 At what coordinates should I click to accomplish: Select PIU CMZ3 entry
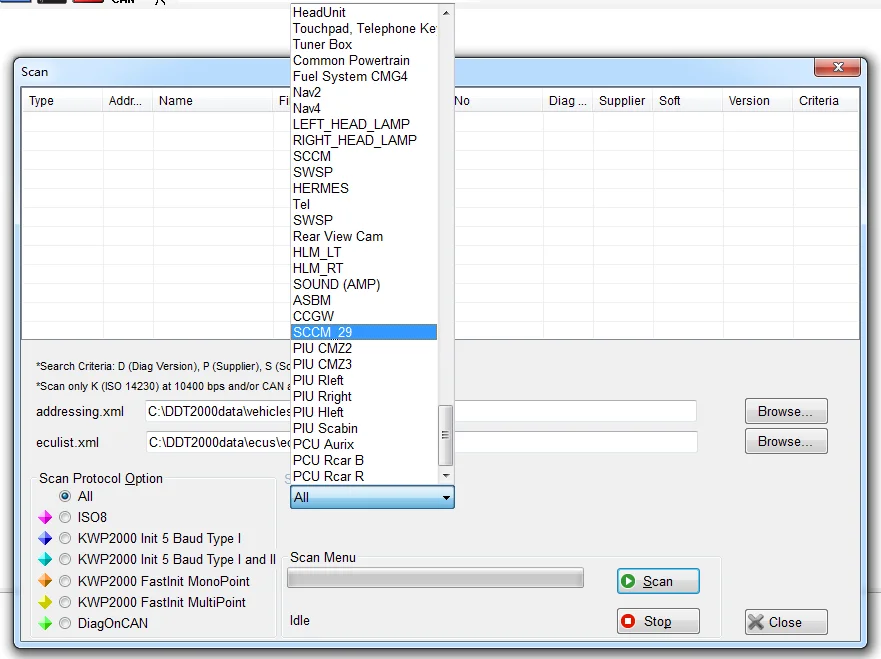(x=364, y=364)
